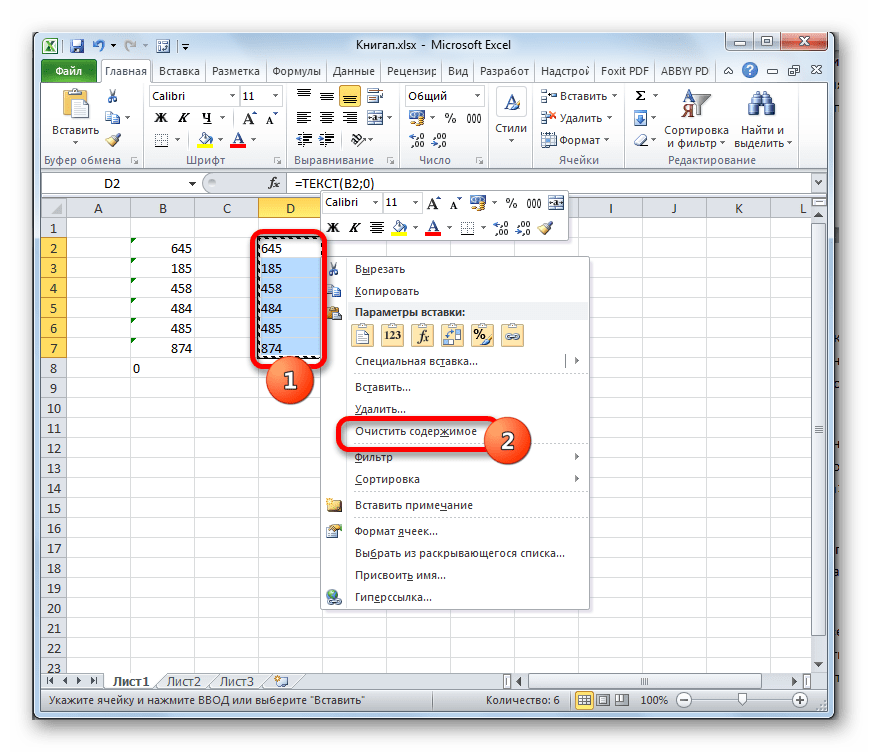Image resolution: width=871 pixels, height=752 pixels.
Task: Click ribbon fill color bucket icon
Action: coord(206,139)
